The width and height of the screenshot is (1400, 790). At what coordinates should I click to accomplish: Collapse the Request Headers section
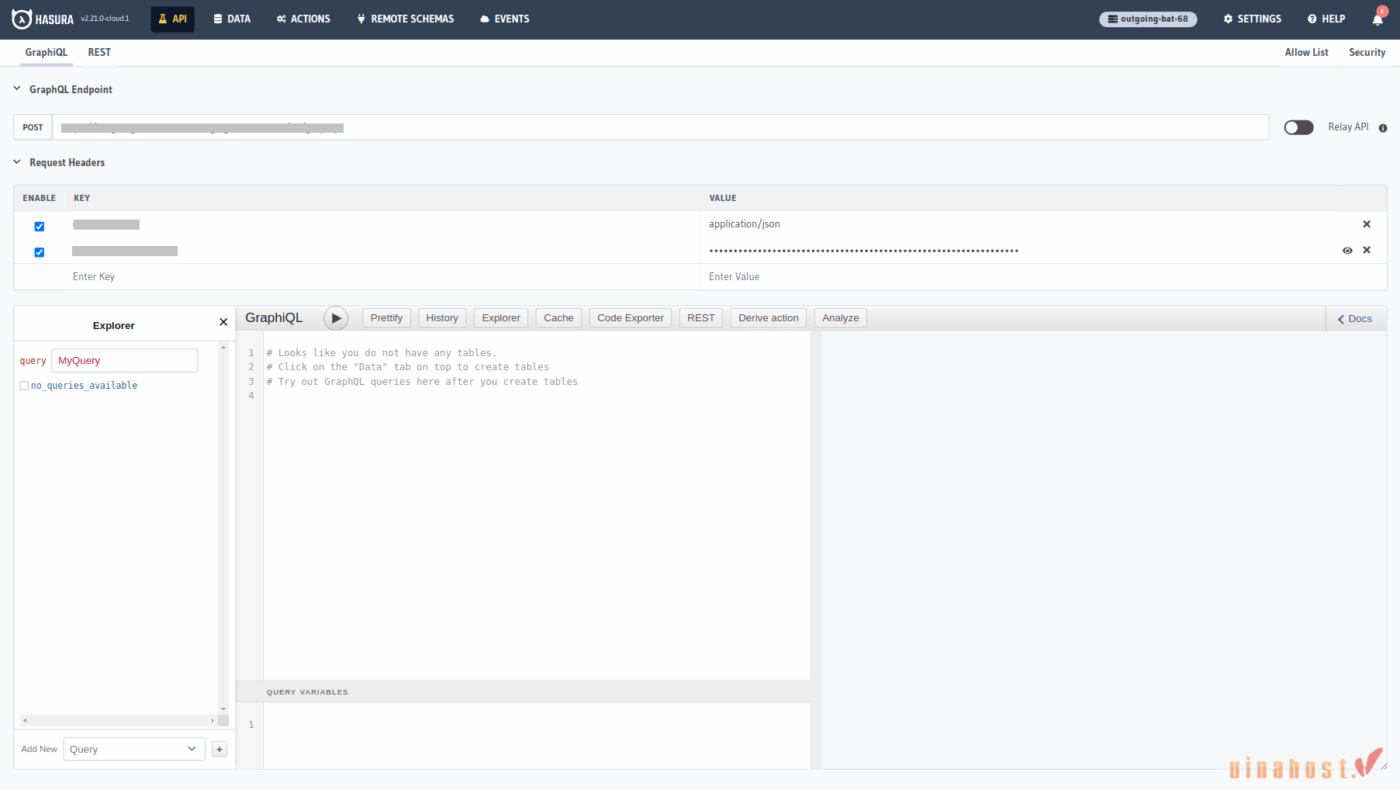click(59, 162)
